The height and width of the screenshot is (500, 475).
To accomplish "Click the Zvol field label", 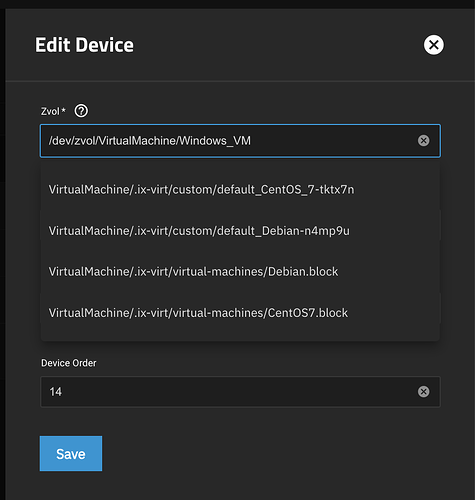I will pos(50,111).
